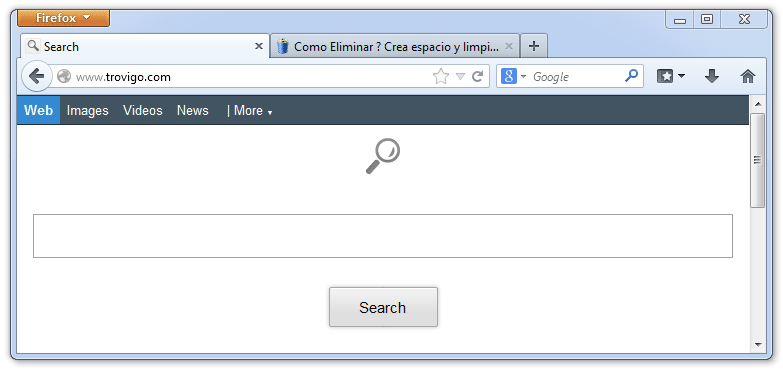Bookmark this page with the star icon
The width and height of the screenshot is (783, 371).
[440, 76]
